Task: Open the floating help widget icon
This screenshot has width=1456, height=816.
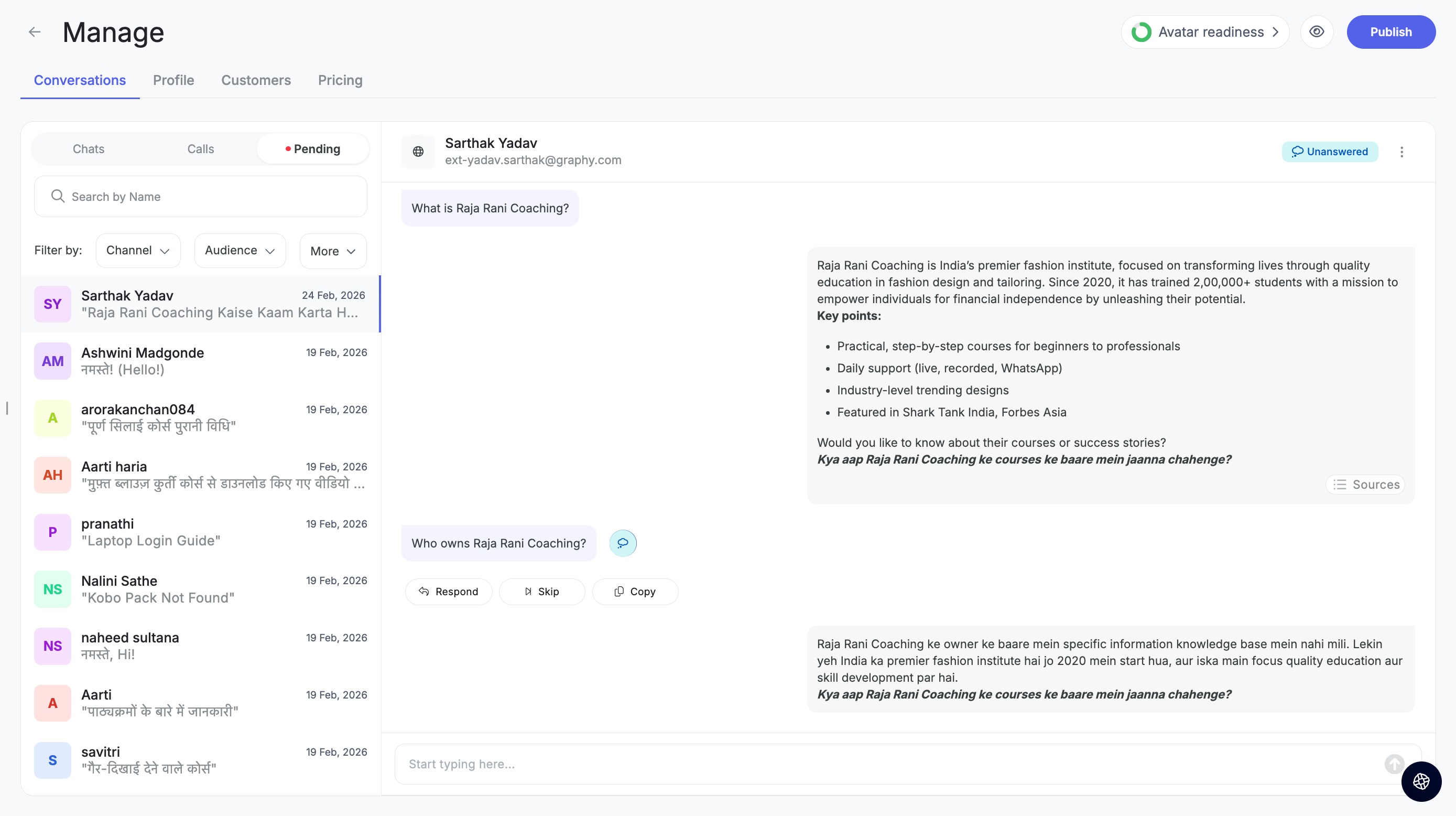Action: pyautogui.click(x=1421, y=781)
